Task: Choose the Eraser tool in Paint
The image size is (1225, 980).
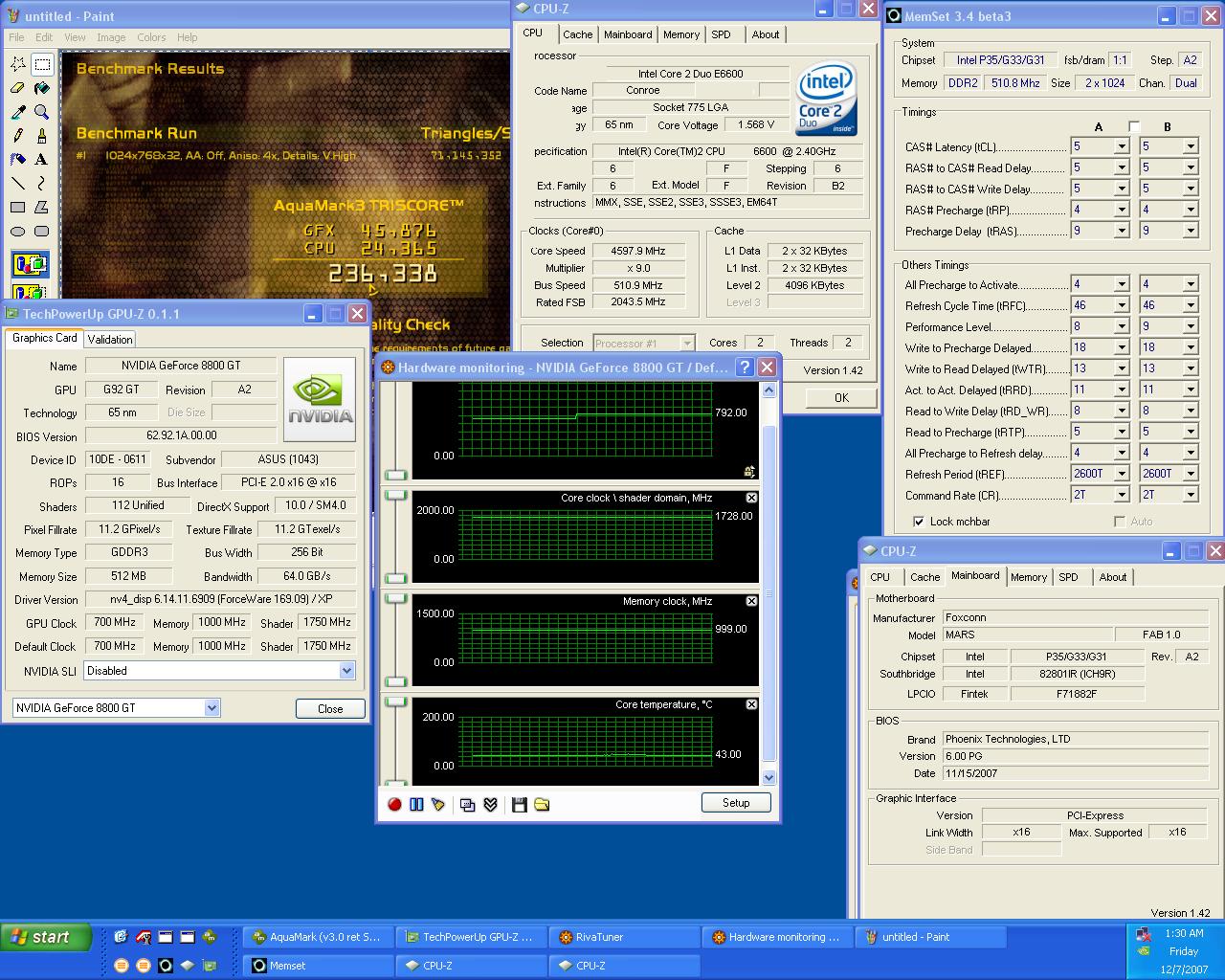Action: click(18, 88)
